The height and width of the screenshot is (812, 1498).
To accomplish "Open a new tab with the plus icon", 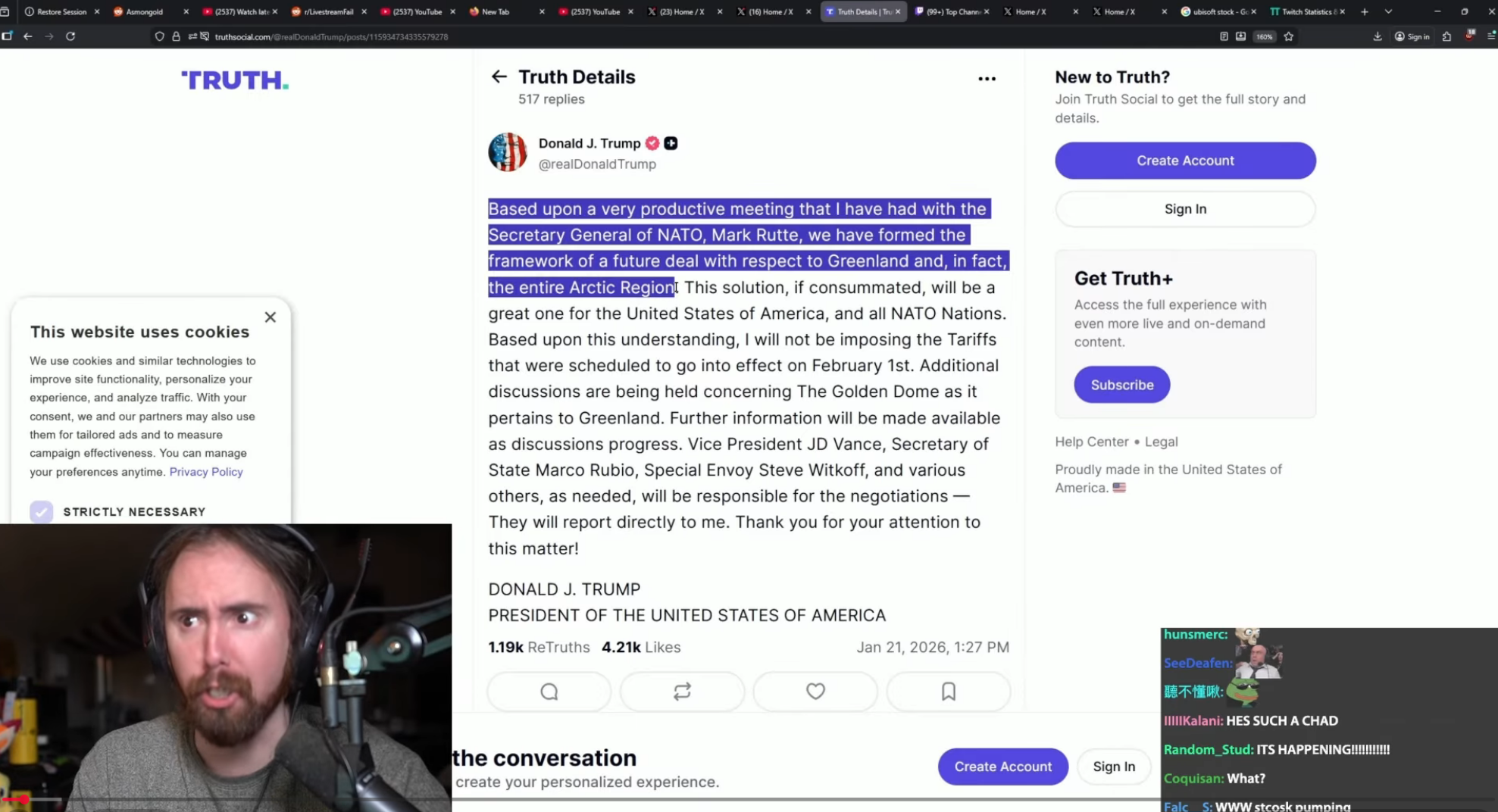I will point(1365,11).
